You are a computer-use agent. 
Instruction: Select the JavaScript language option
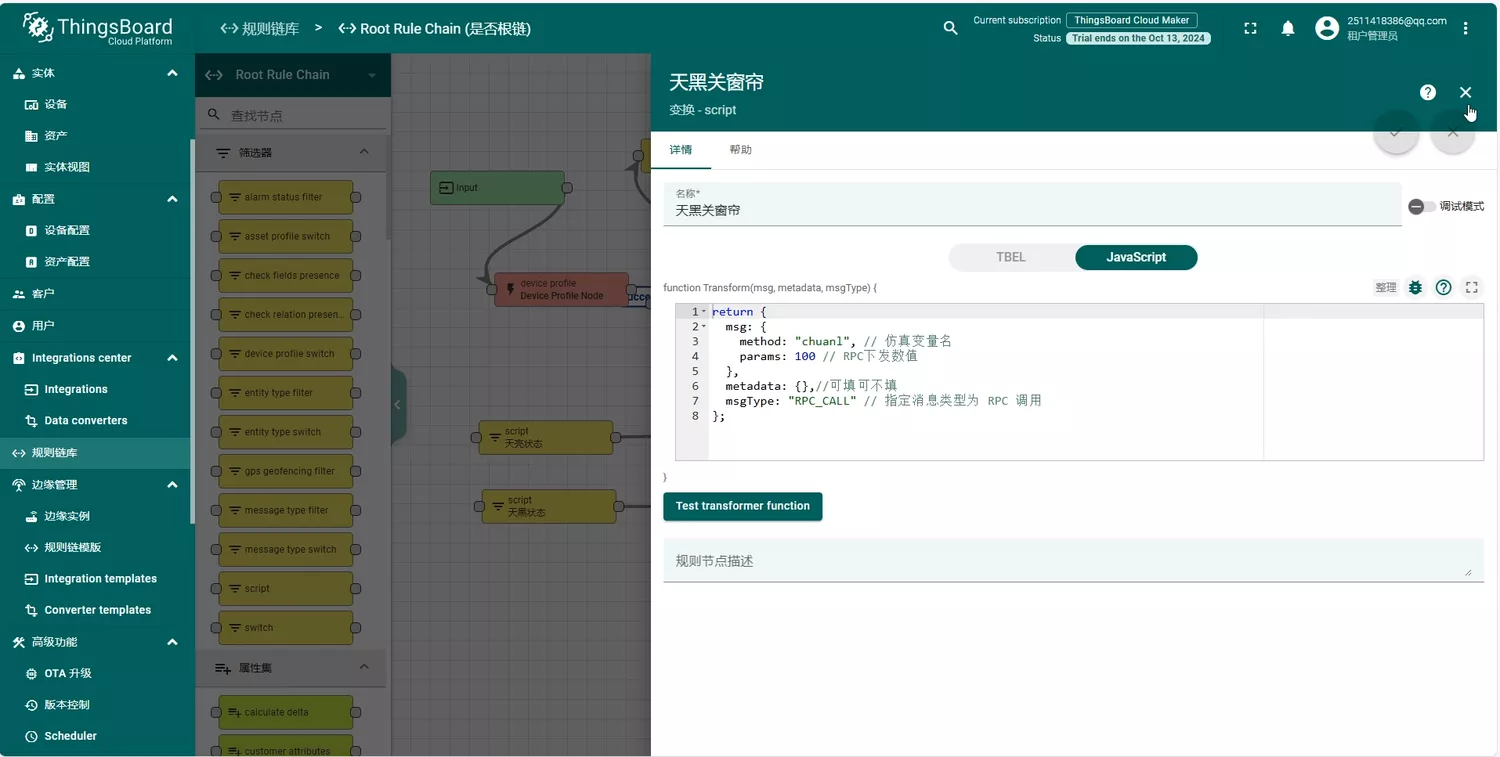pos(1136,257)
